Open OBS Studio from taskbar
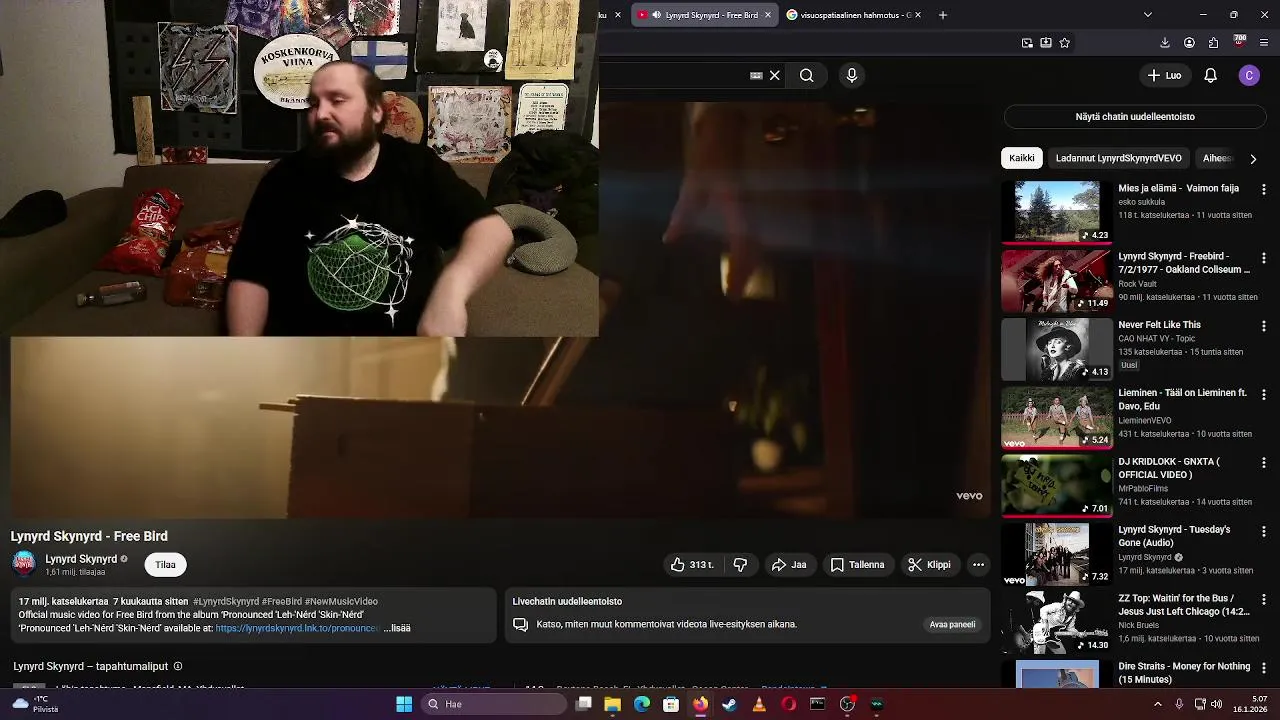Viewport: 1280px width, 720px height. [847, 704]
